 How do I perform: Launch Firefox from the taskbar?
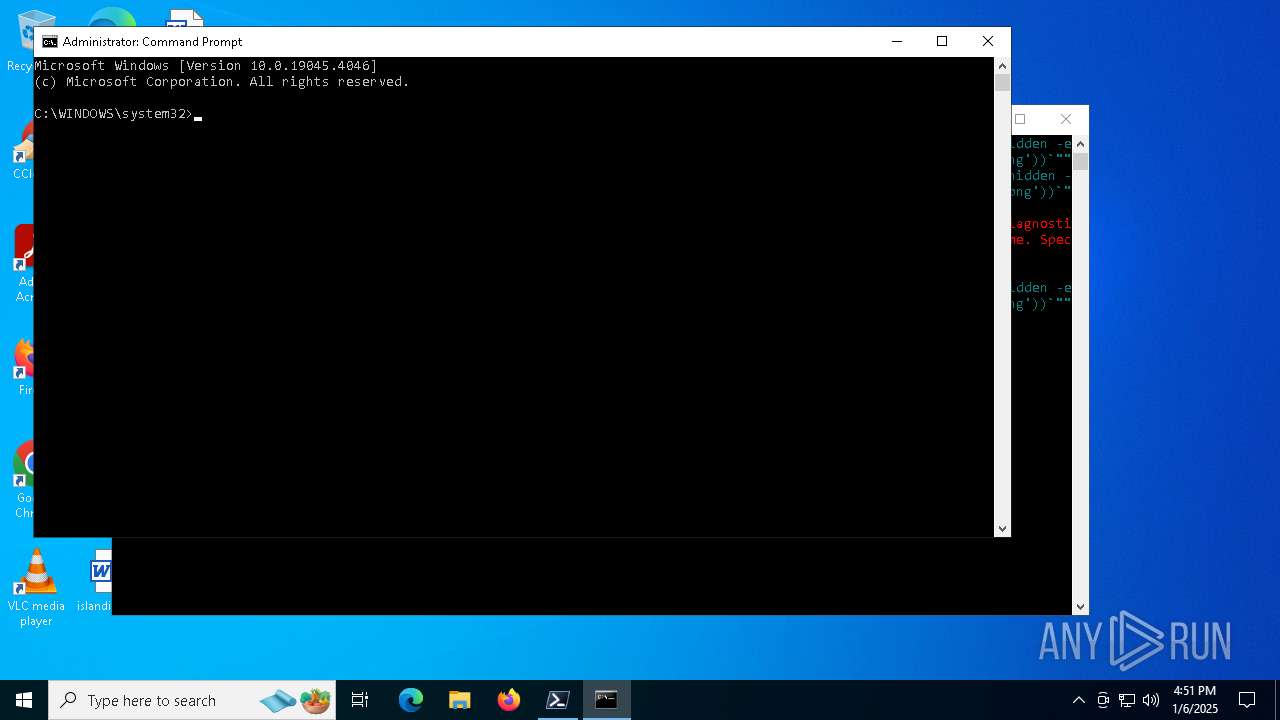click(509, 700)
